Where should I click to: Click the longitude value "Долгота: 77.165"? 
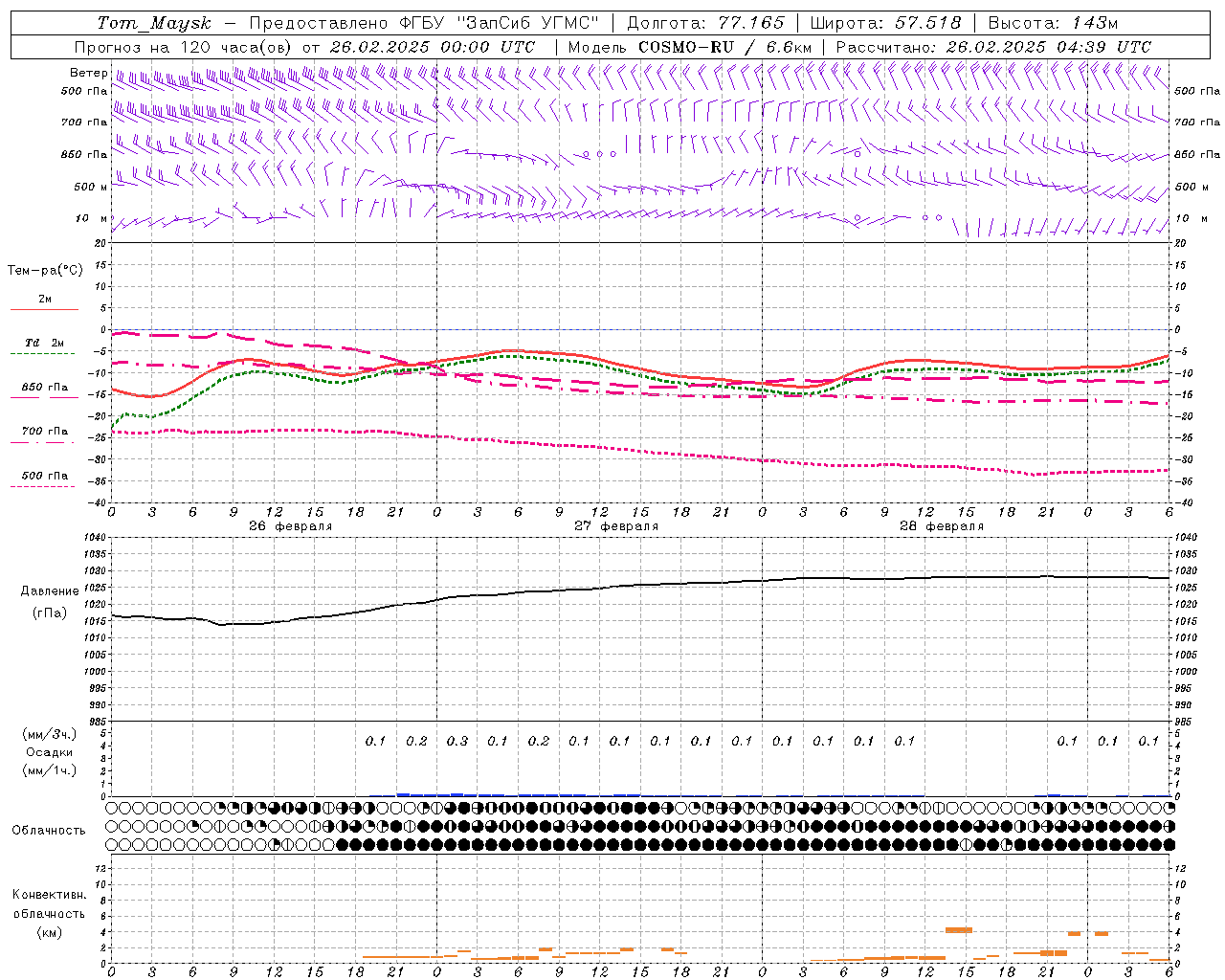pyautogui.click(x=705, y=23)
